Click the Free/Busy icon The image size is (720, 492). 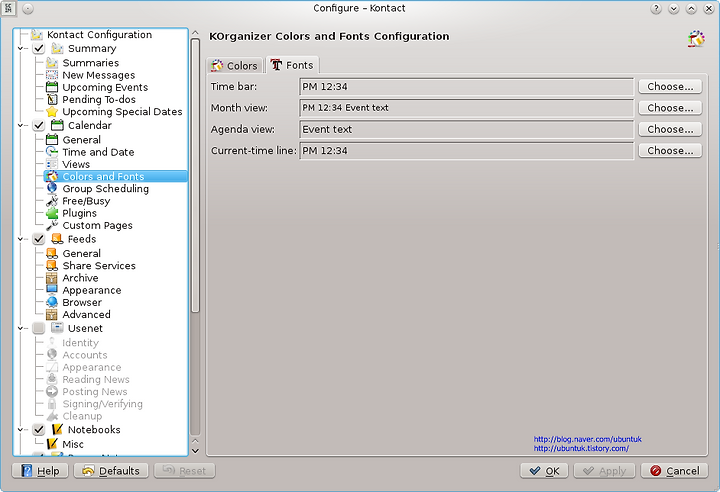pyautogui.click(x=52, y=201)
